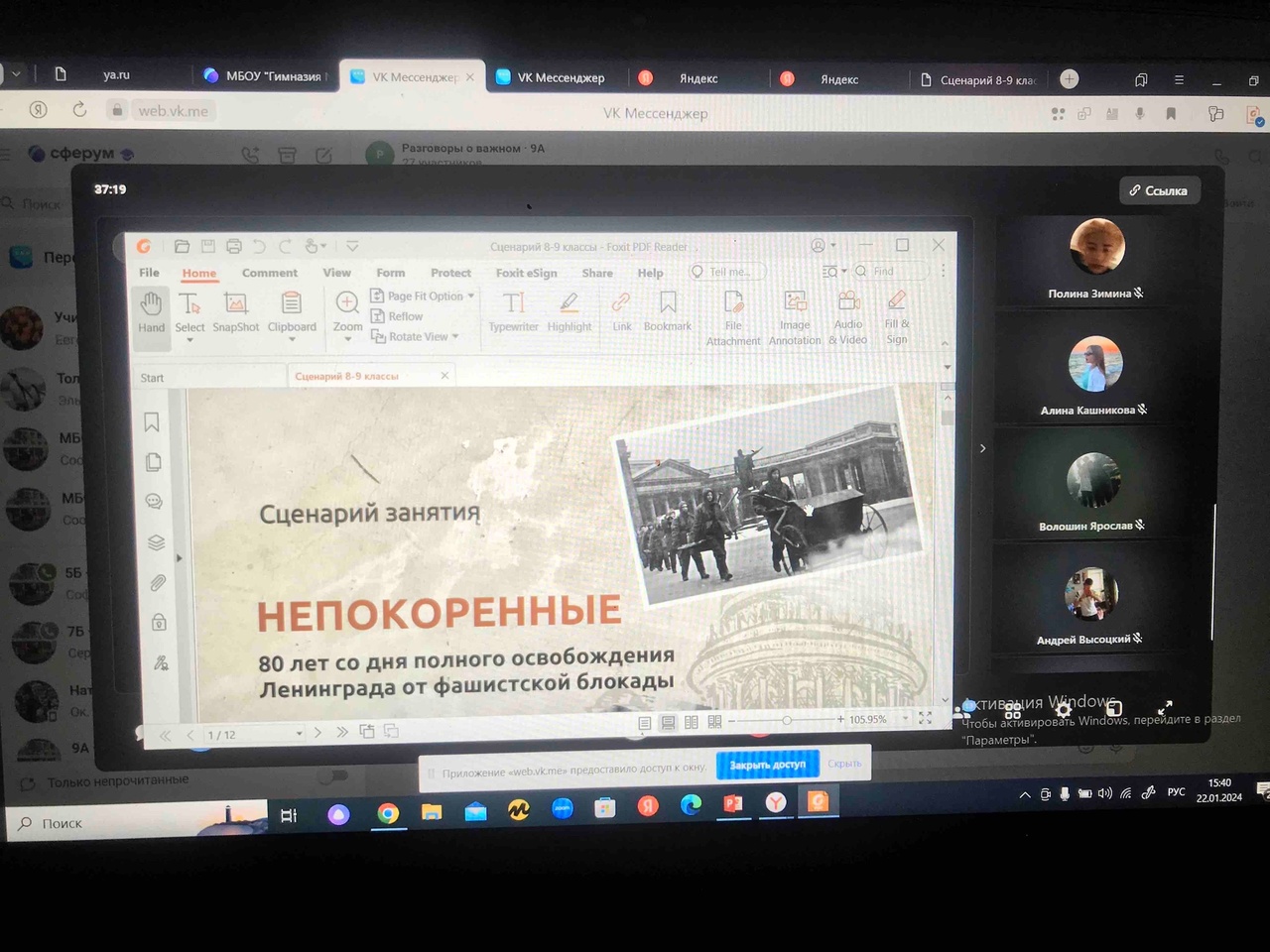Open the Clipboard tool

(x=292, y=310)
